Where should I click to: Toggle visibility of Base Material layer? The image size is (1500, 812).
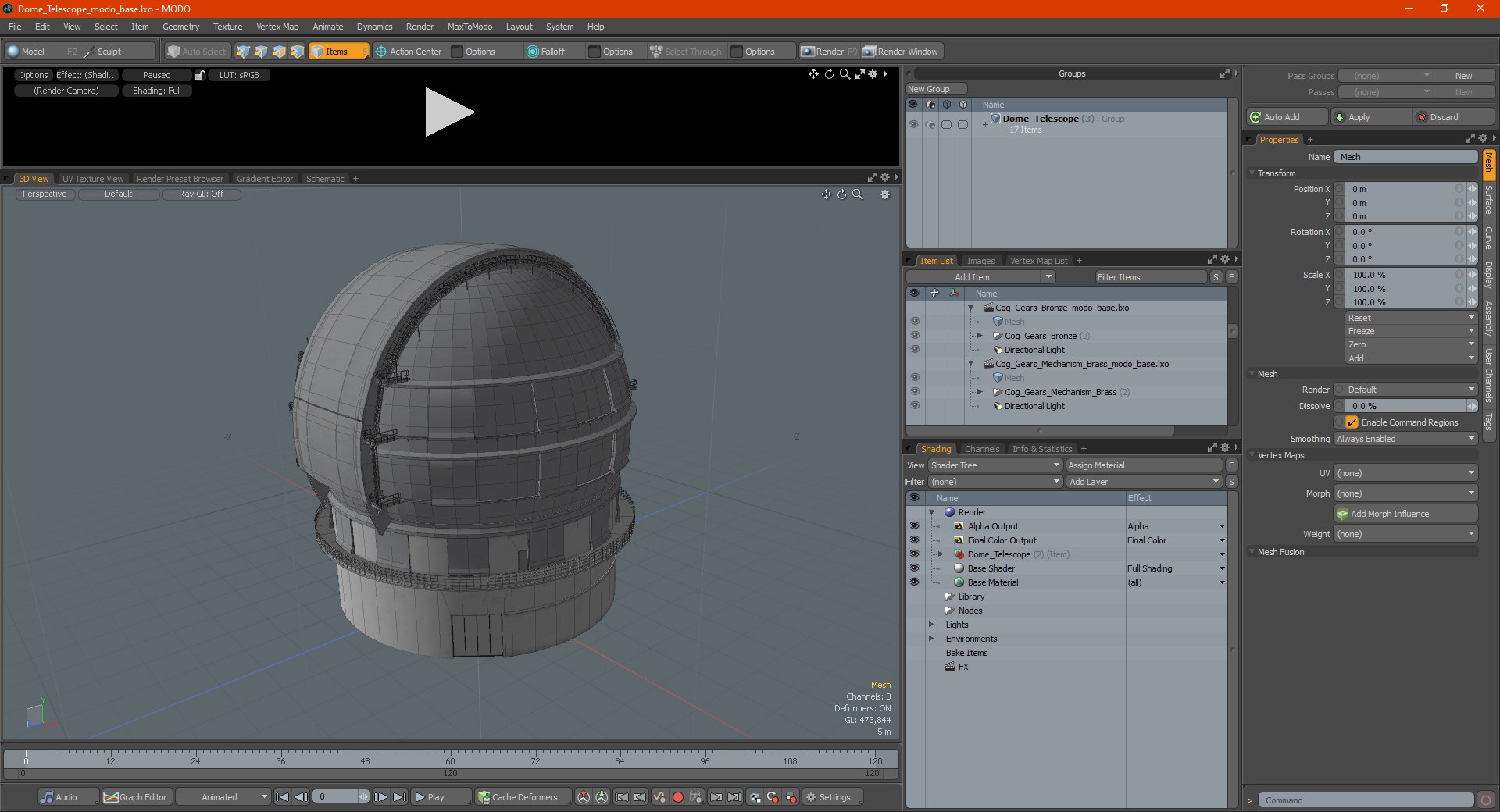pyautogui.click(x=915, y=582)
